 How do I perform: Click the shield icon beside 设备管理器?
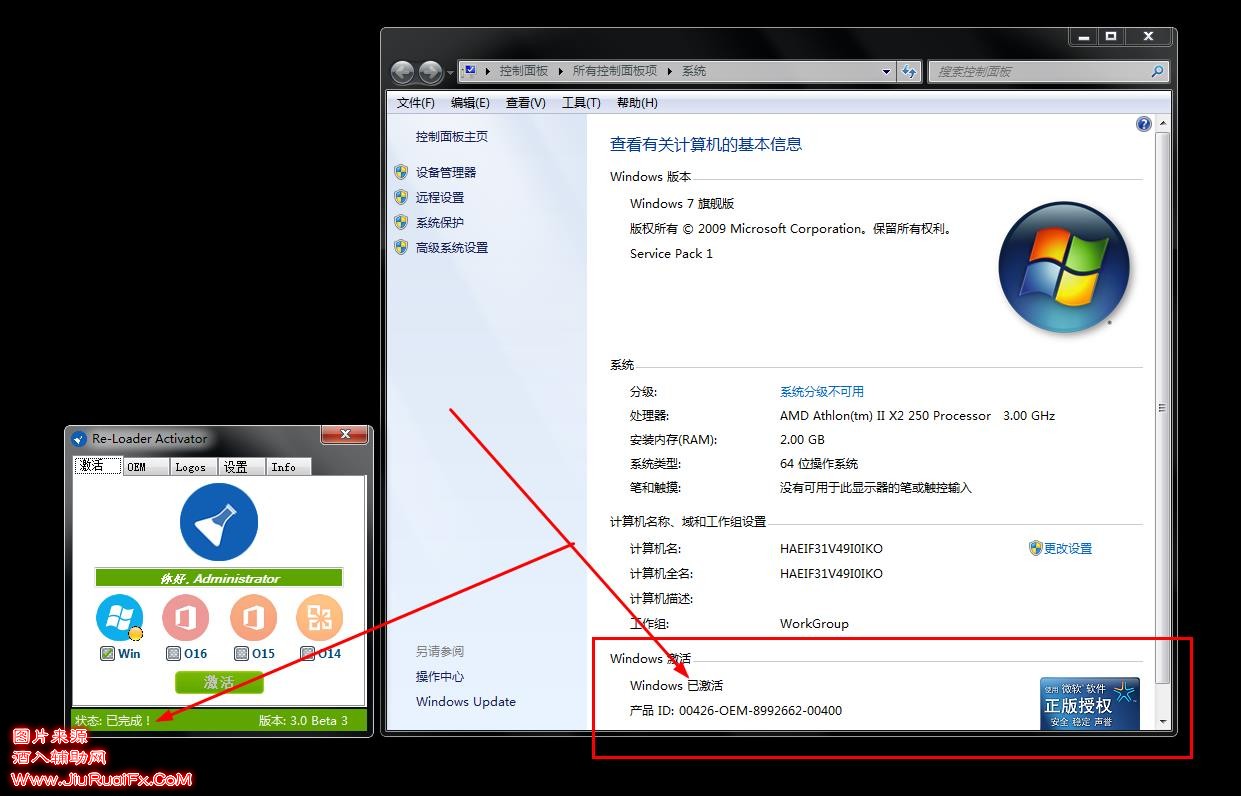(x=401, y=172)
